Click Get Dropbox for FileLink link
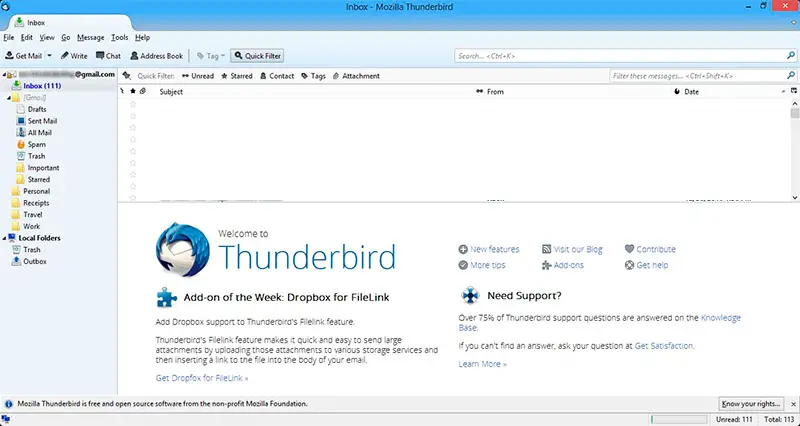Viewport: 800px width, 426px height. tap(202, 378)
